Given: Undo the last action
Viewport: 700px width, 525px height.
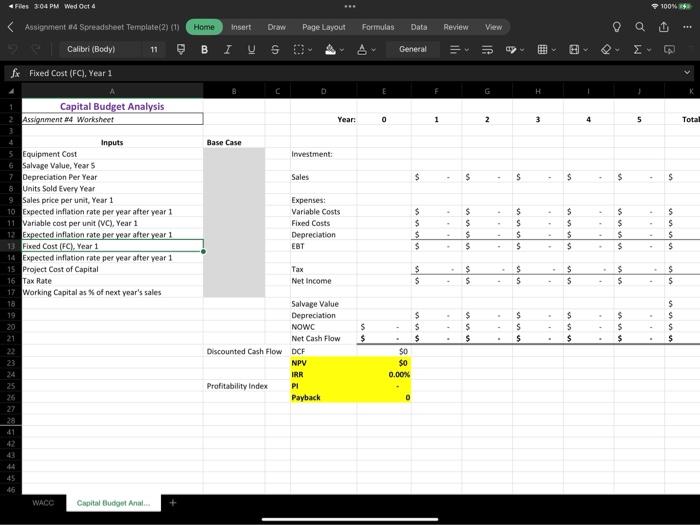Looking at the screenshot, I should tap(13, 49).
